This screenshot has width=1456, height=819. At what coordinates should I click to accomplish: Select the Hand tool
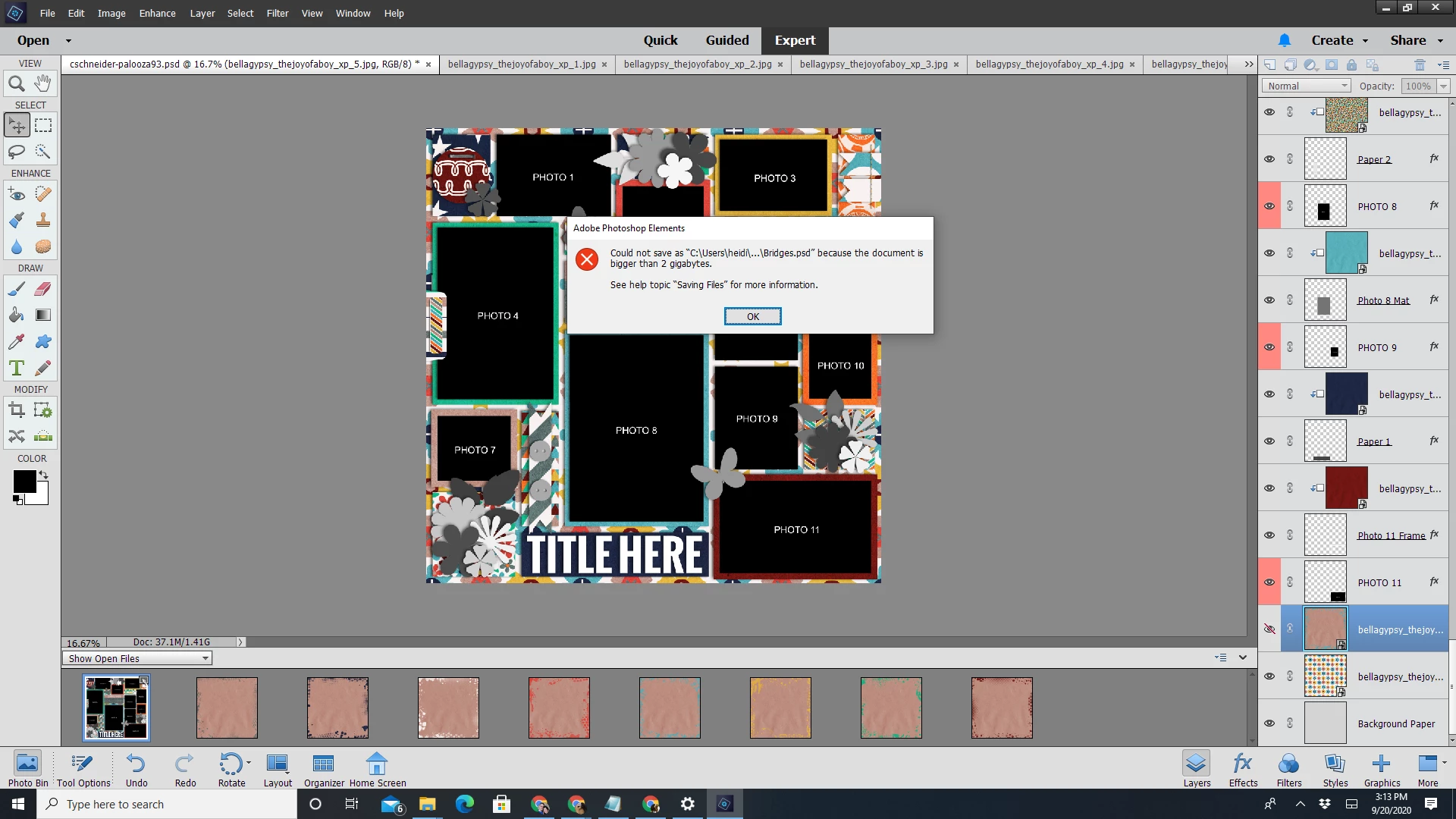click(43, 83)
